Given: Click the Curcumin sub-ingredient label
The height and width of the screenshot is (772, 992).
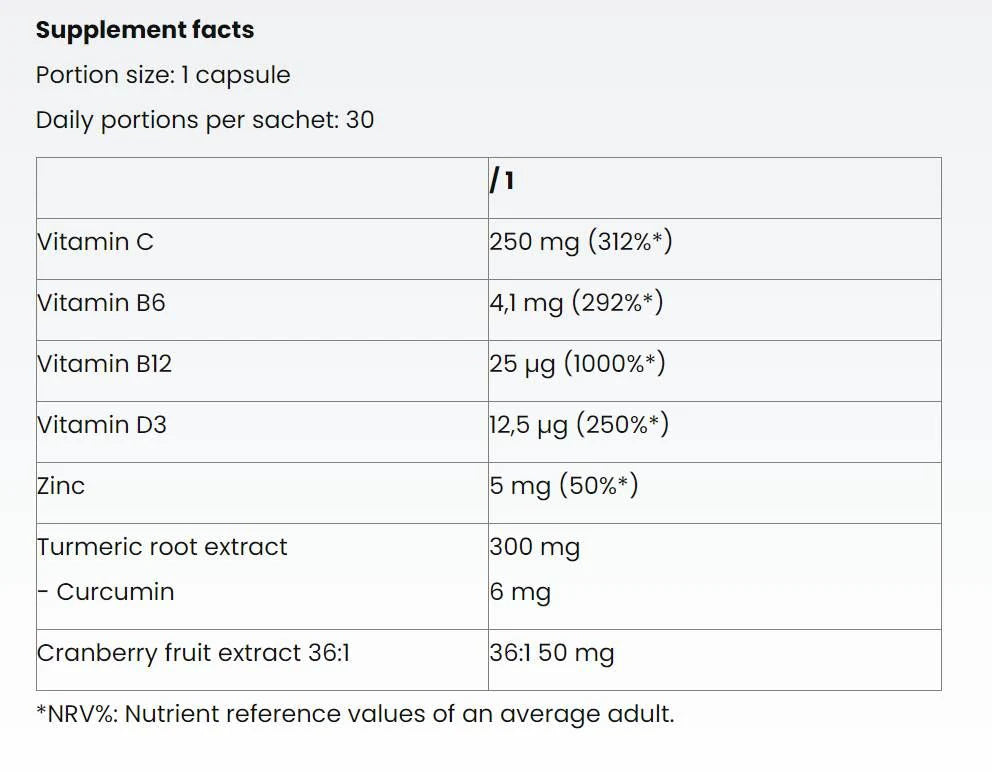Looking at the screenshot, I should pos(106,592).
